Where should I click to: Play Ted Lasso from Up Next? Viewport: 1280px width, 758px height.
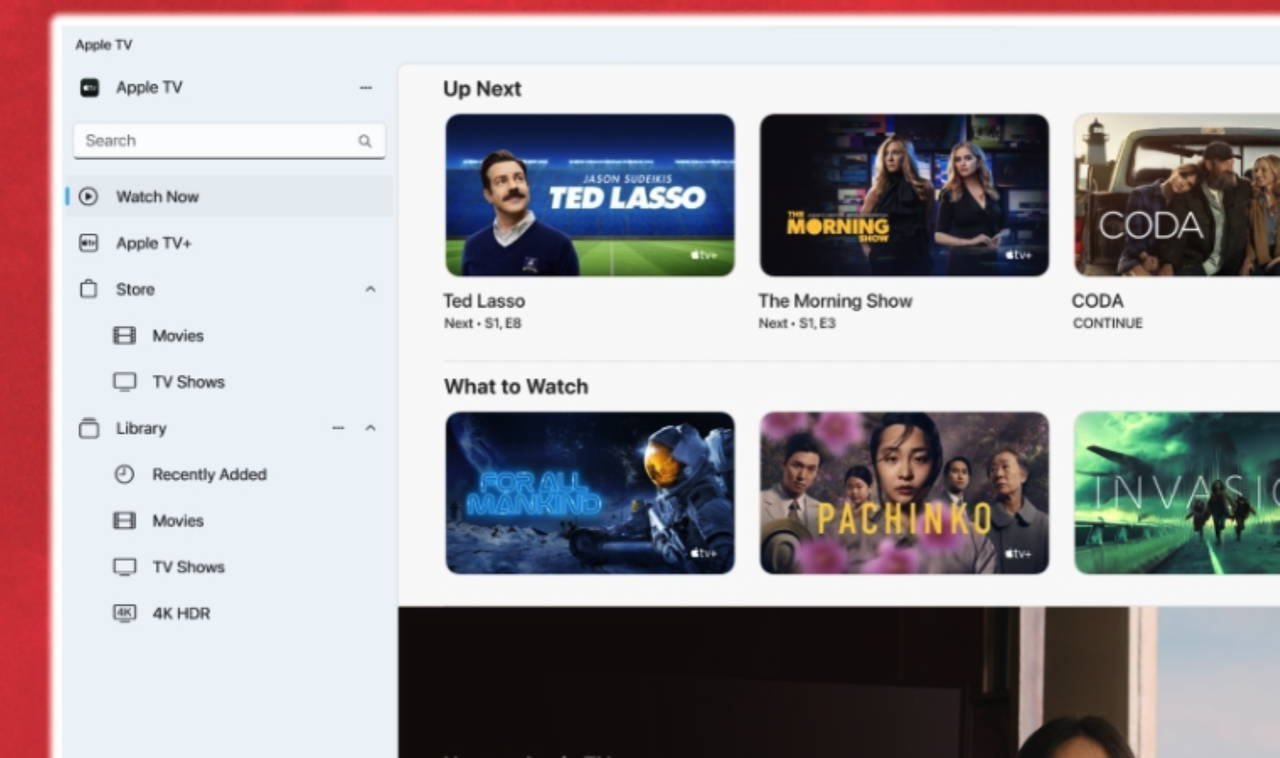(x=590, y=195)
